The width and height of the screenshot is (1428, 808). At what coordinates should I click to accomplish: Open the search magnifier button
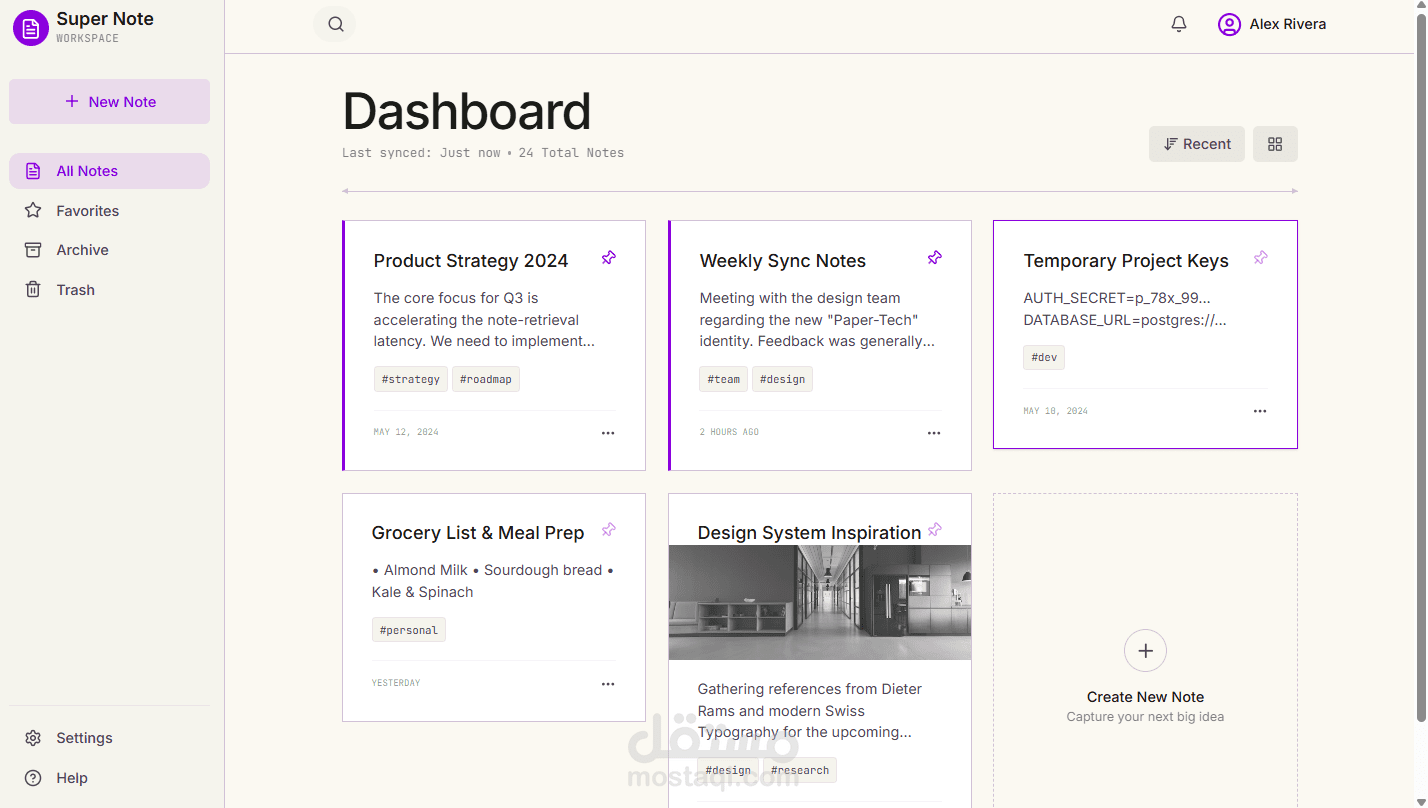coord(335,24)
